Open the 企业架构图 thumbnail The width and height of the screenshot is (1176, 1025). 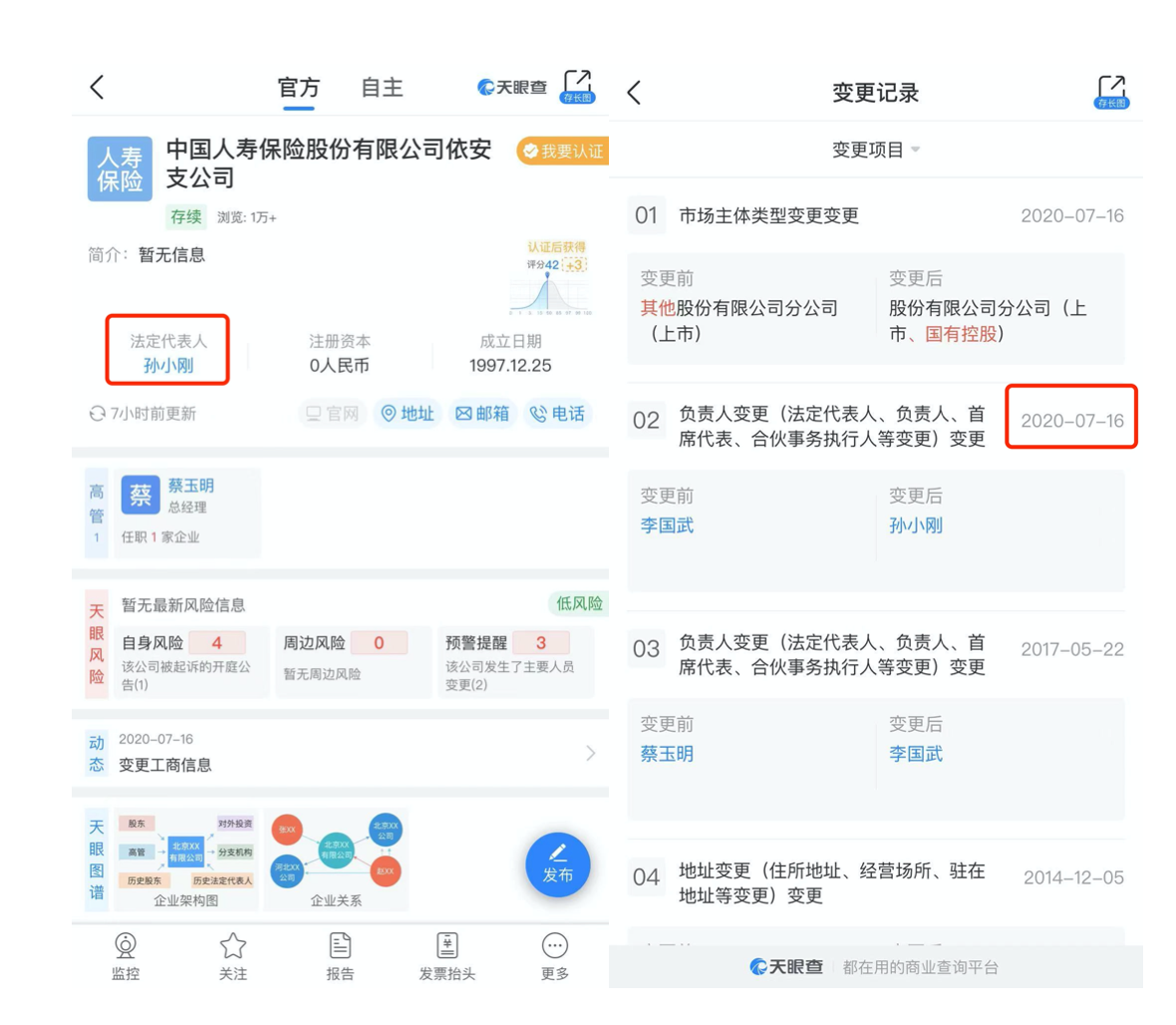pyautogui.click(x=186, y=859)
